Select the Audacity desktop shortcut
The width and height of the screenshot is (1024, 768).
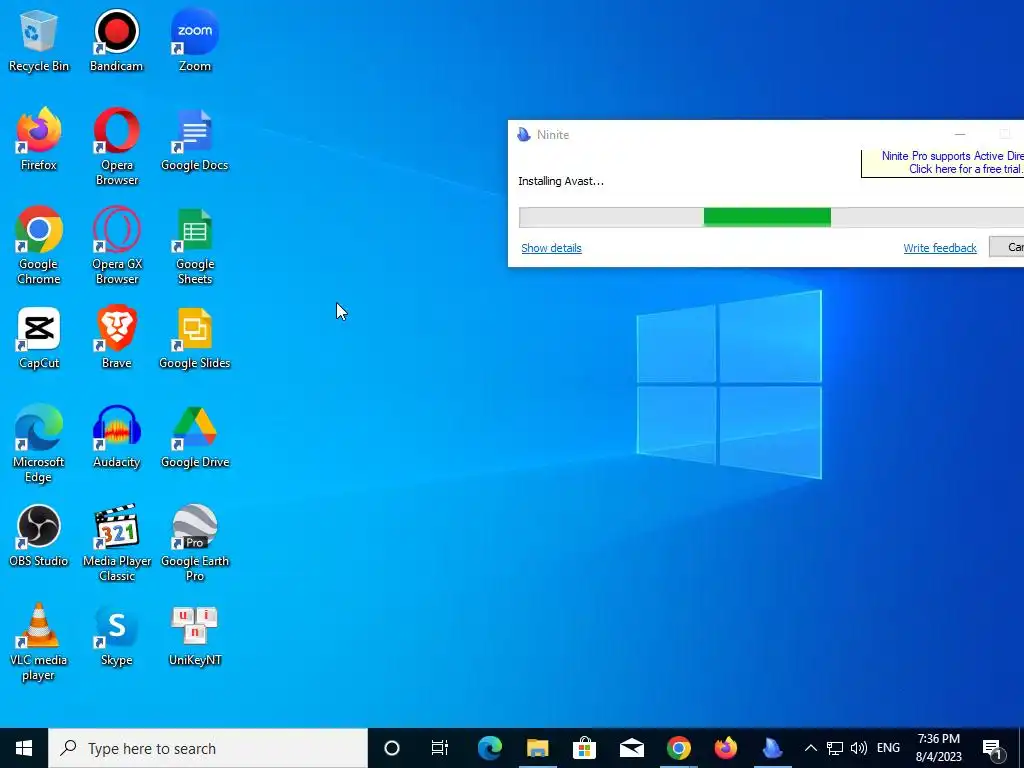point(116,437)
